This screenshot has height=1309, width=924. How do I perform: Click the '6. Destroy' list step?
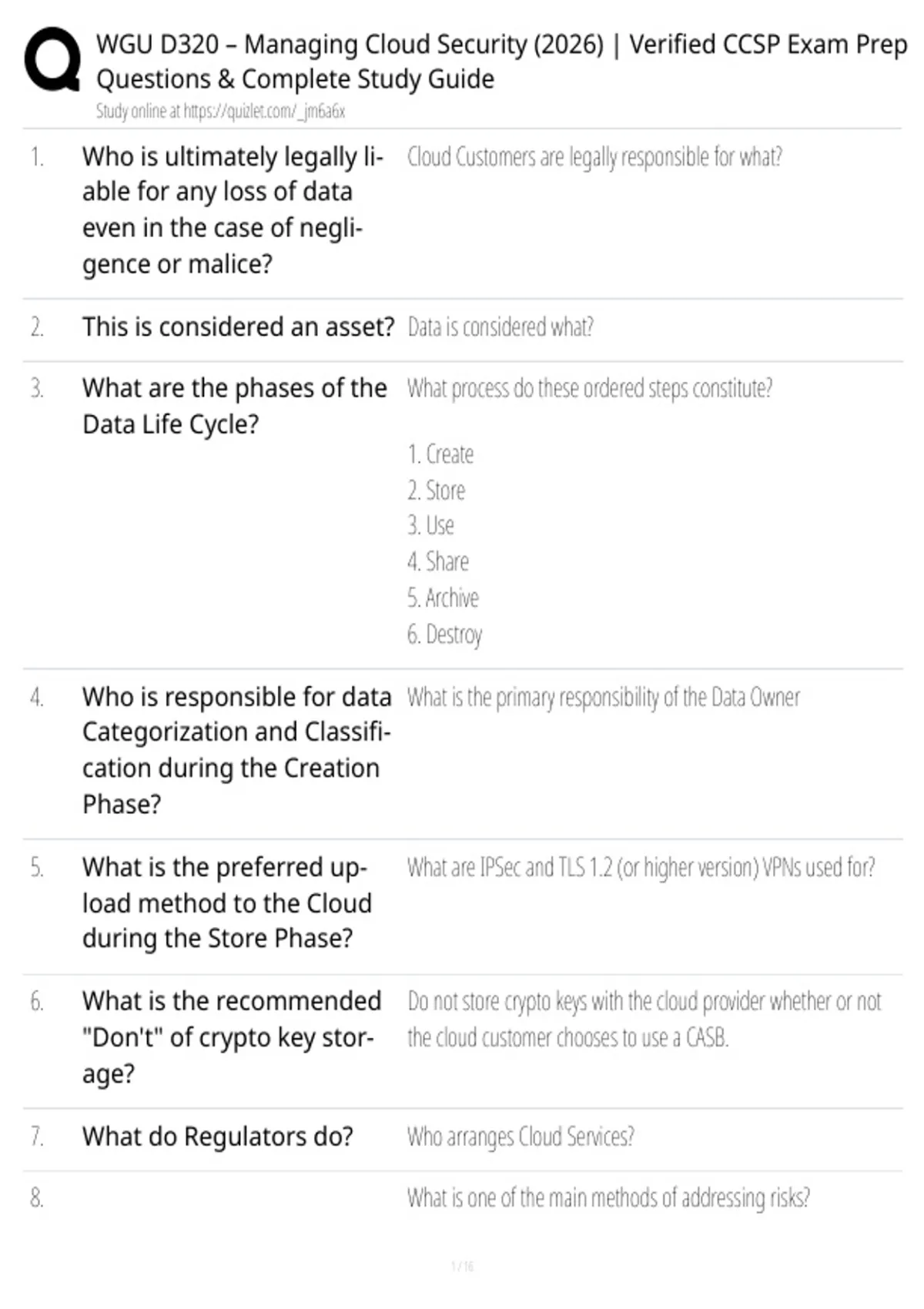click(445, 635)
